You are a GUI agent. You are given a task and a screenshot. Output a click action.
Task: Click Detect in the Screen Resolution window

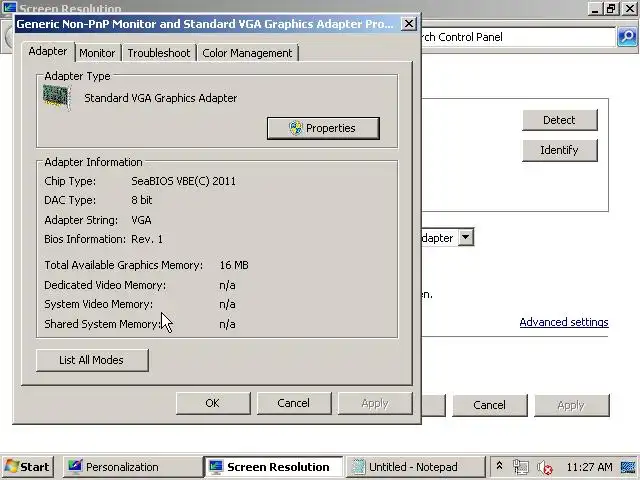point(560,120)
